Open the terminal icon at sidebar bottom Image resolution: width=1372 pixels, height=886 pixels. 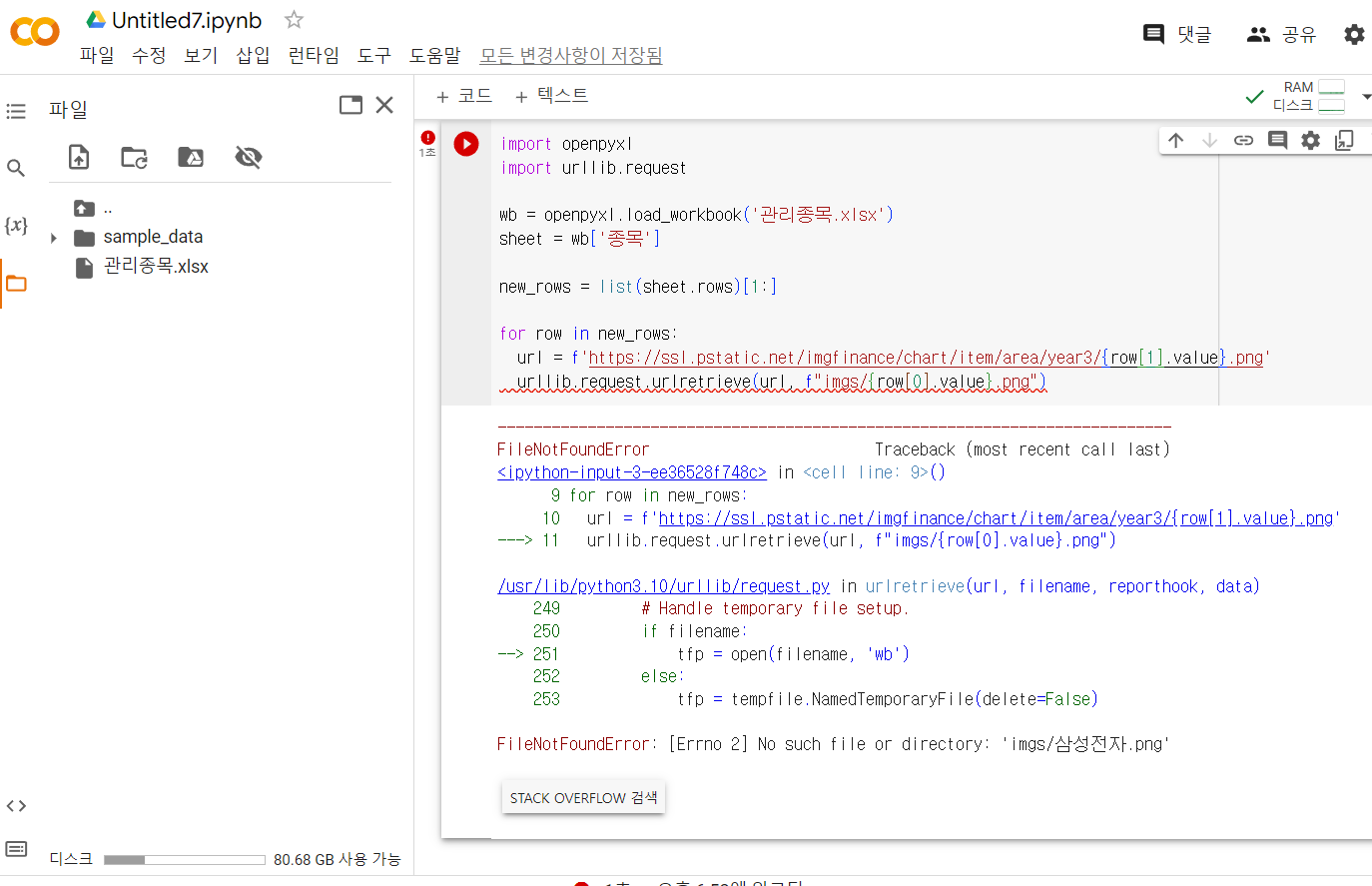click(x=16, y=849)
